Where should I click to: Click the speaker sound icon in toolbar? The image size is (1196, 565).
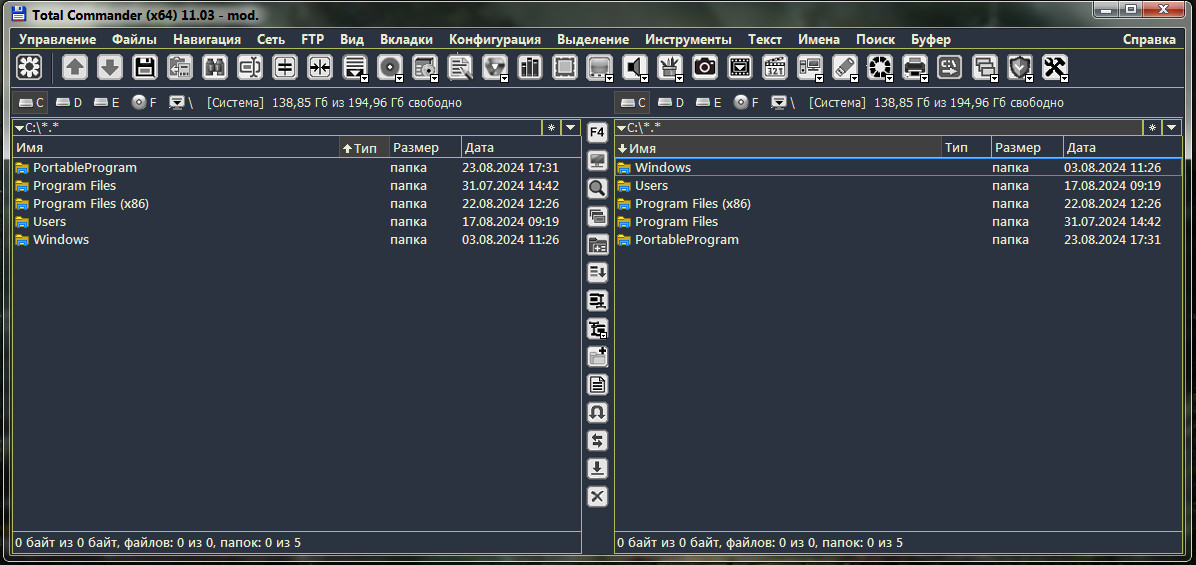click(634, 67)
